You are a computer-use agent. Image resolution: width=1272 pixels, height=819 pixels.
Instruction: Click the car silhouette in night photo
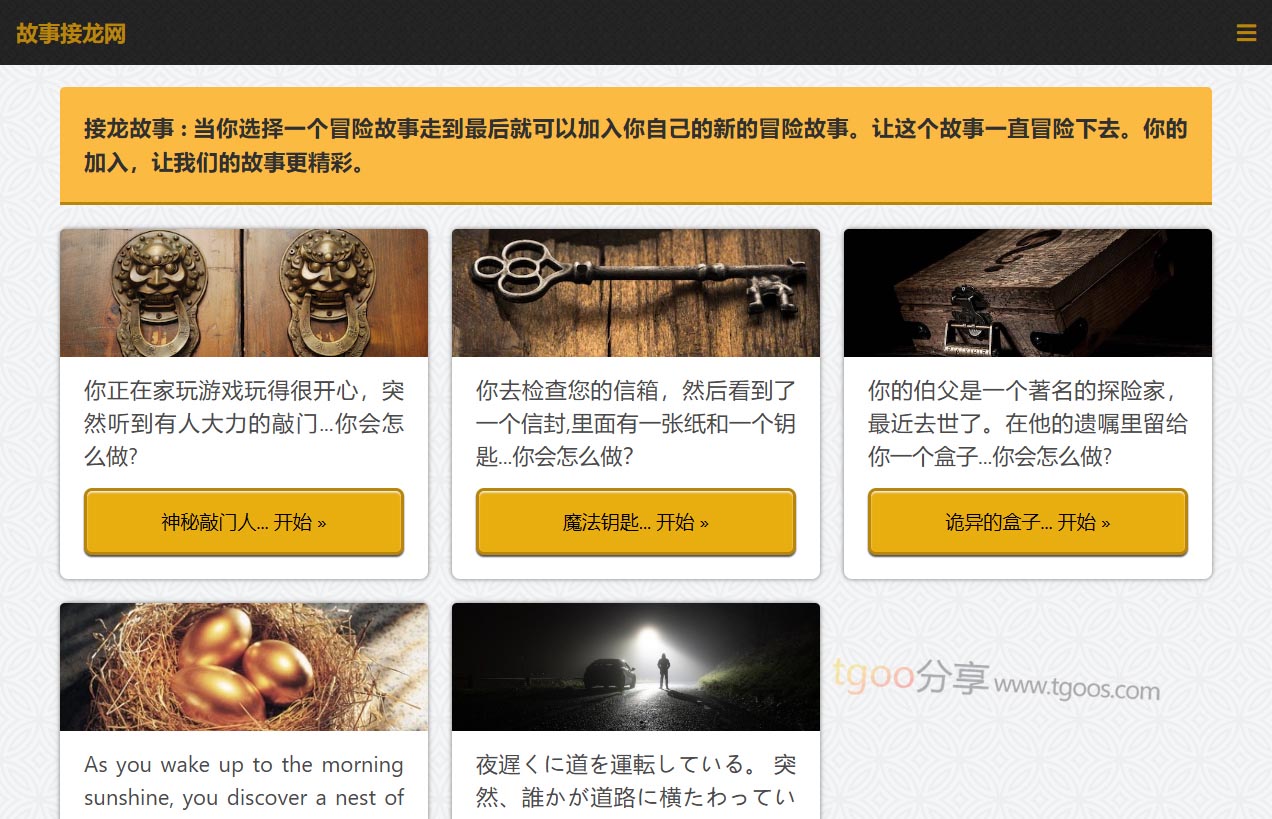point(610,673)
